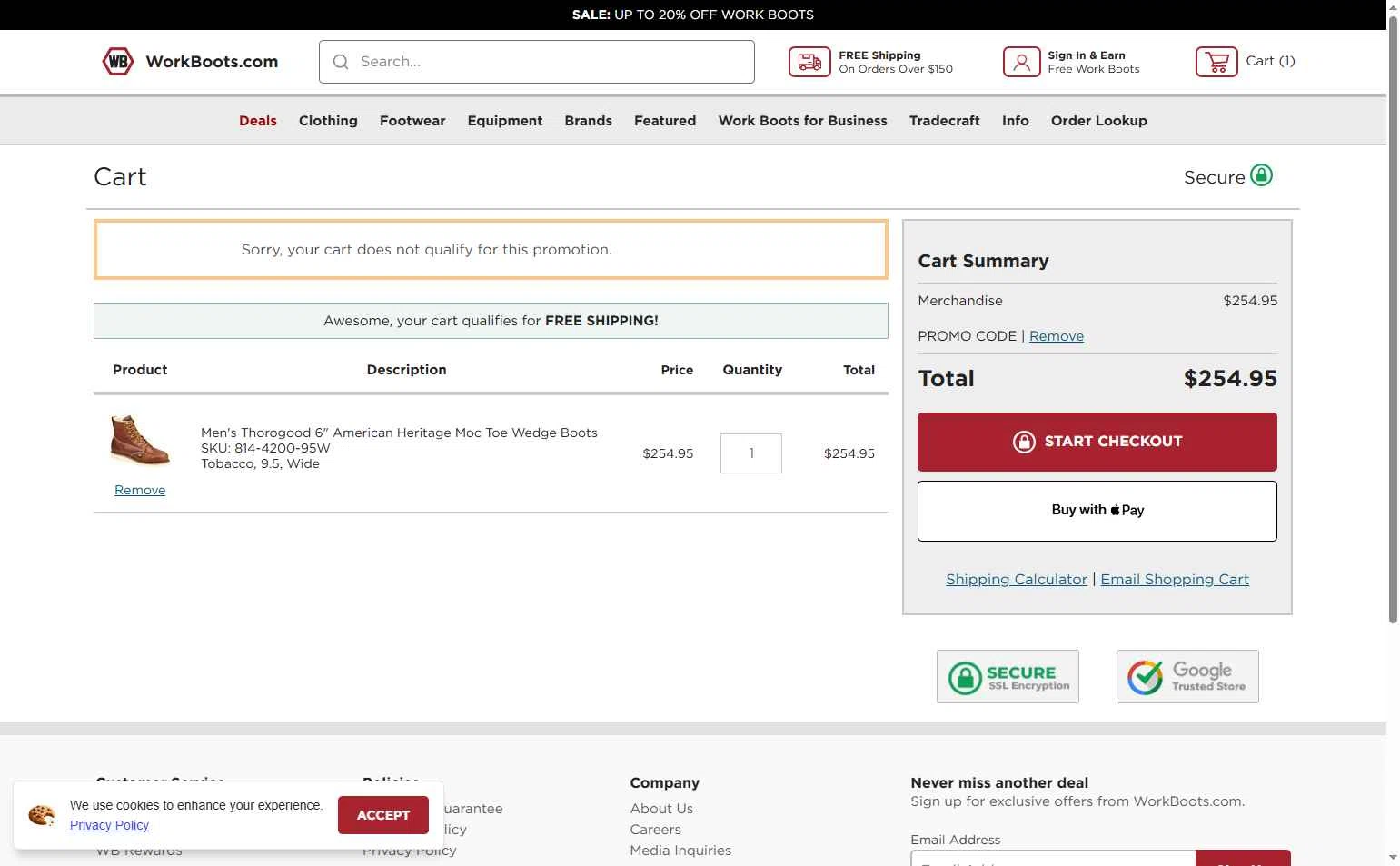Accept cookies with the ACCEPT button

(383, 815)
